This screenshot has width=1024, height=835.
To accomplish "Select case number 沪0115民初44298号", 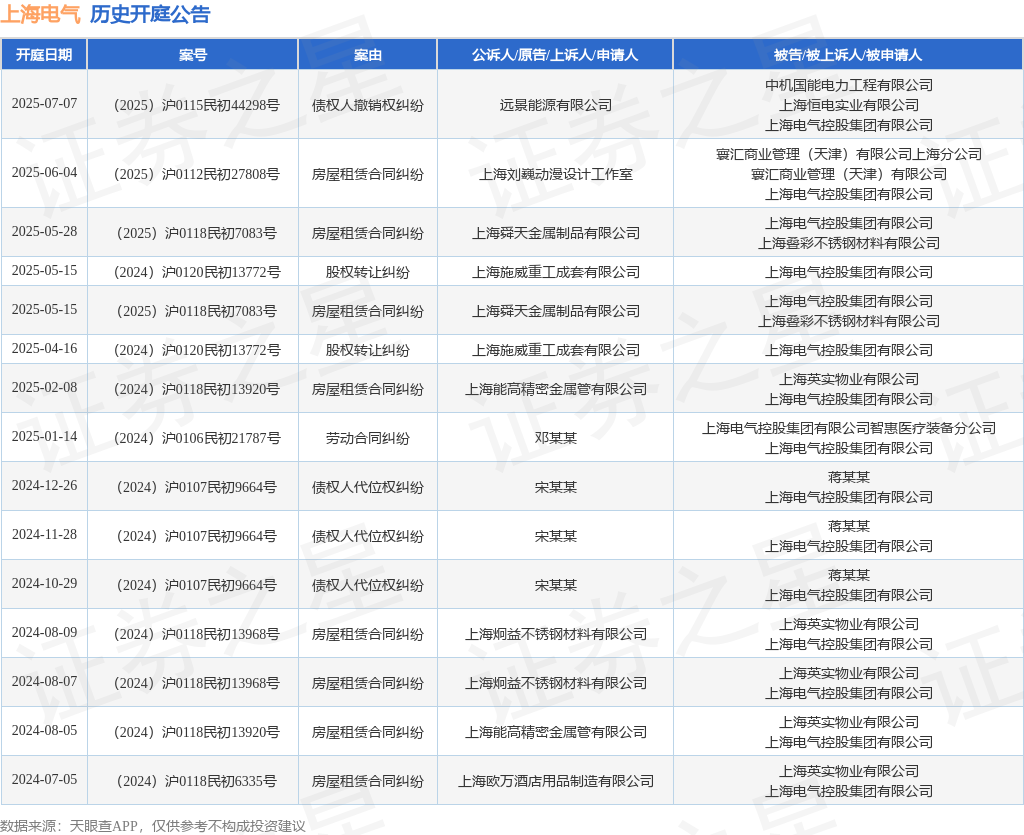I will coord(197,105).
